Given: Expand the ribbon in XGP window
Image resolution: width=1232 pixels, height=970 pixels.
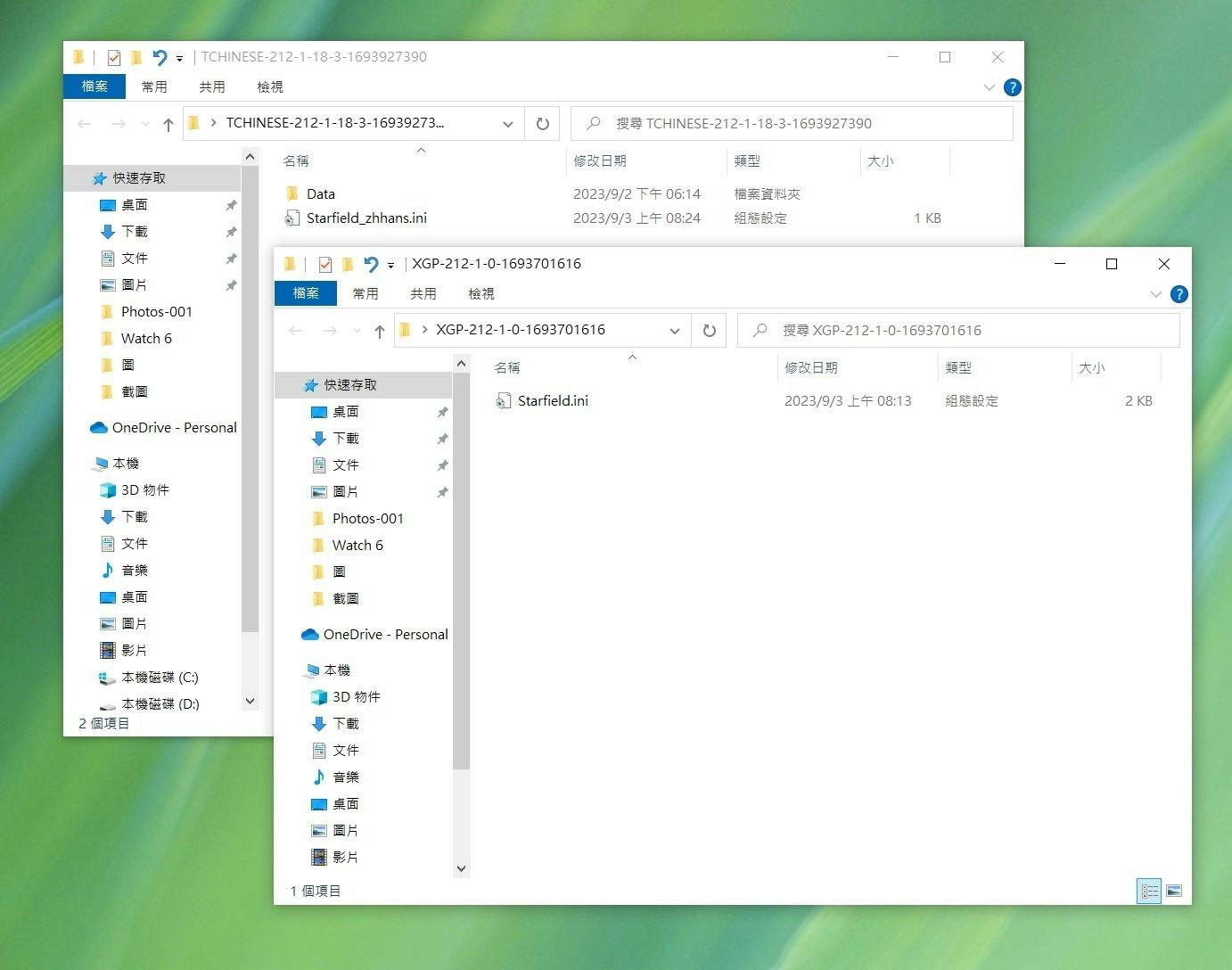Looking at the screenshot, I should [1156, 294].
